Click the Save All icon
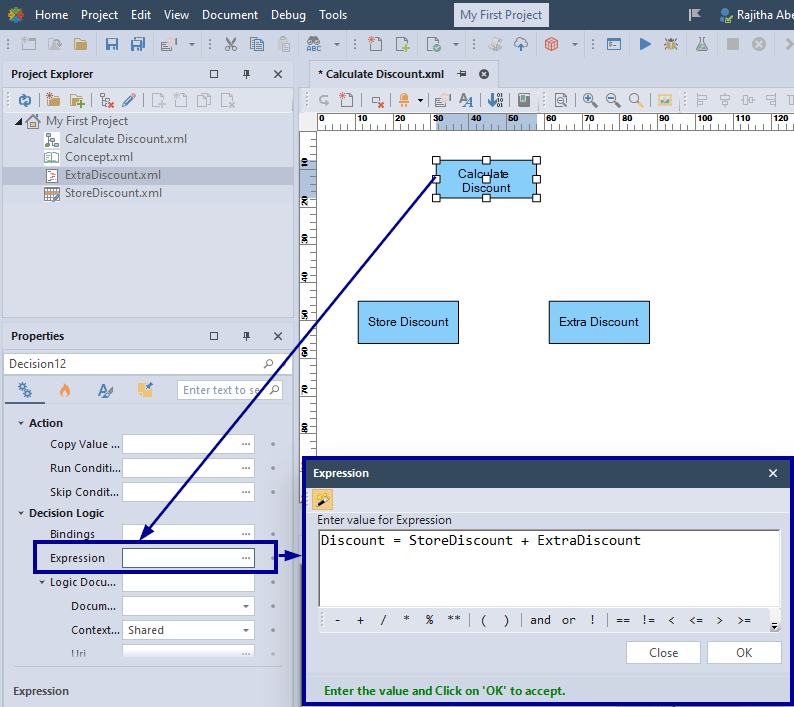 pyautogui.click(x=138, y=45)
